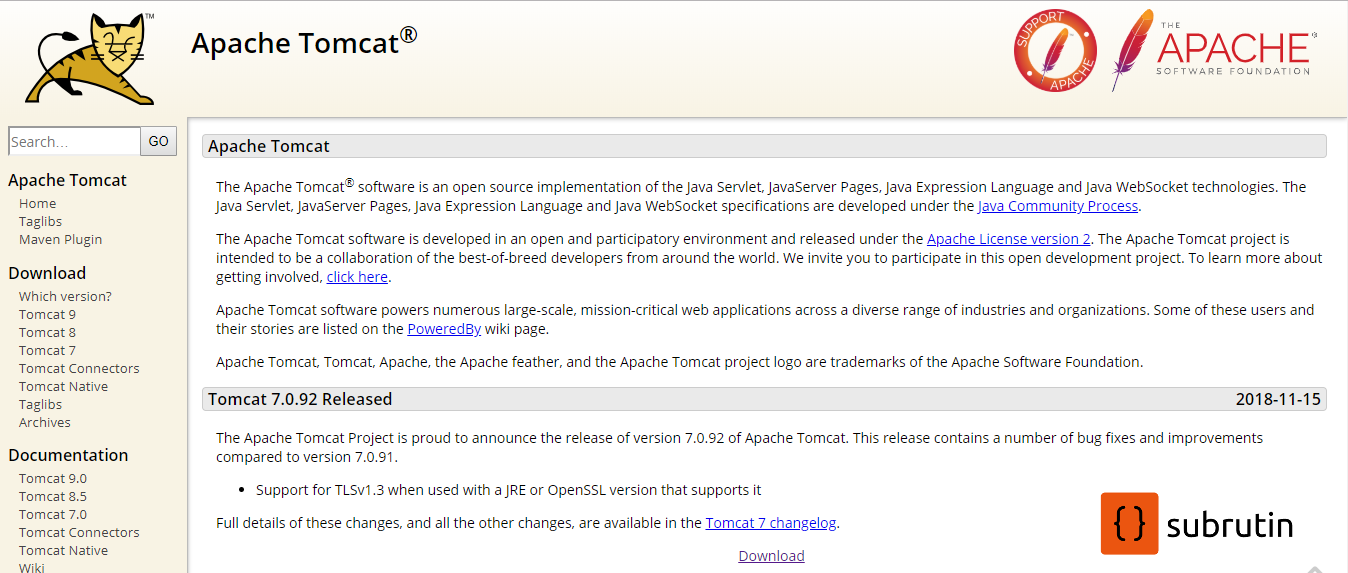Select the Which version? download link
The width and height of the screenshot is (1348, 573).
click(x=65, y=296)
